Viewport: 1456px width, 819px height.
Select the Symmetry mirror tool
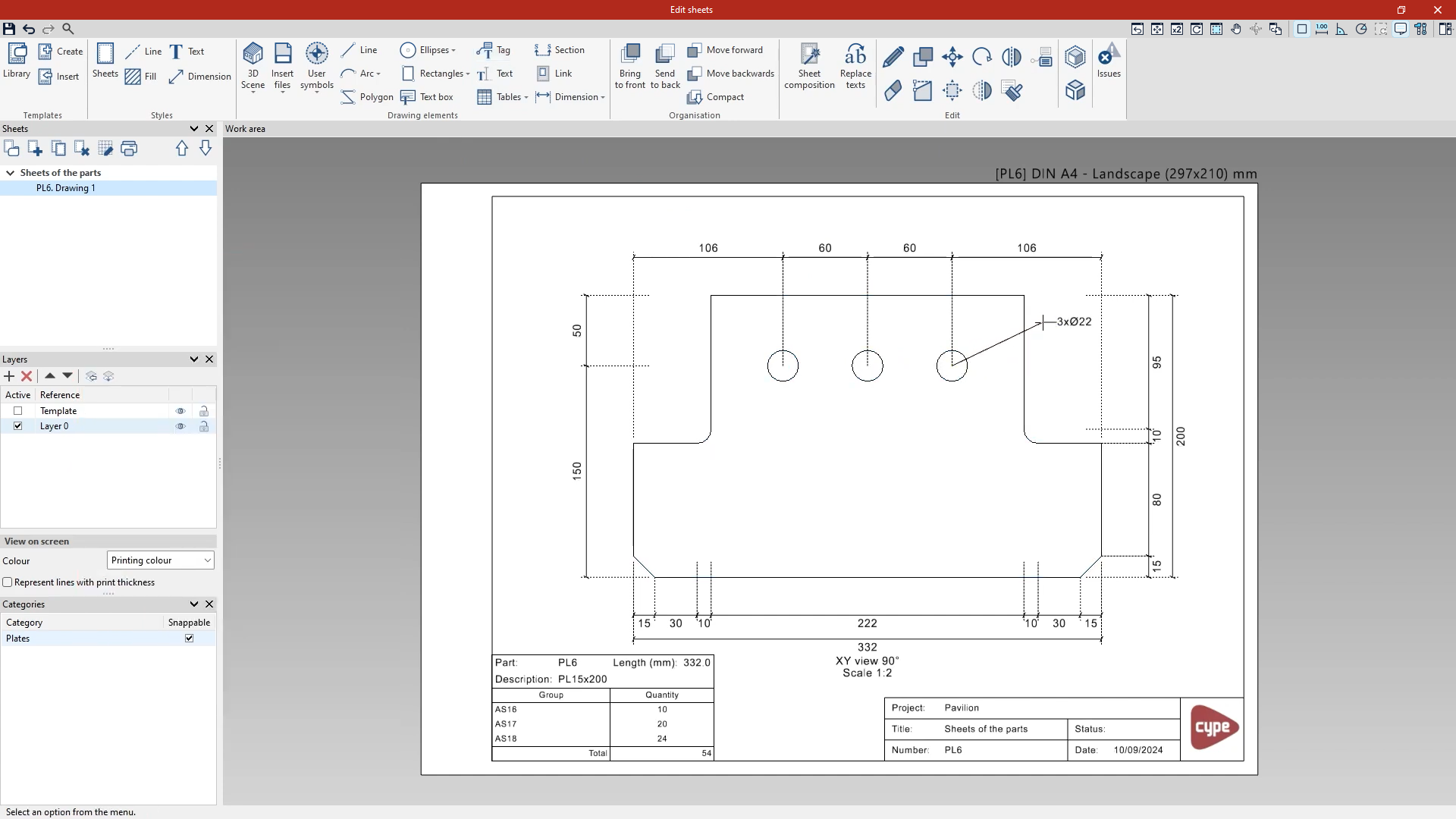pos(1012,57)
